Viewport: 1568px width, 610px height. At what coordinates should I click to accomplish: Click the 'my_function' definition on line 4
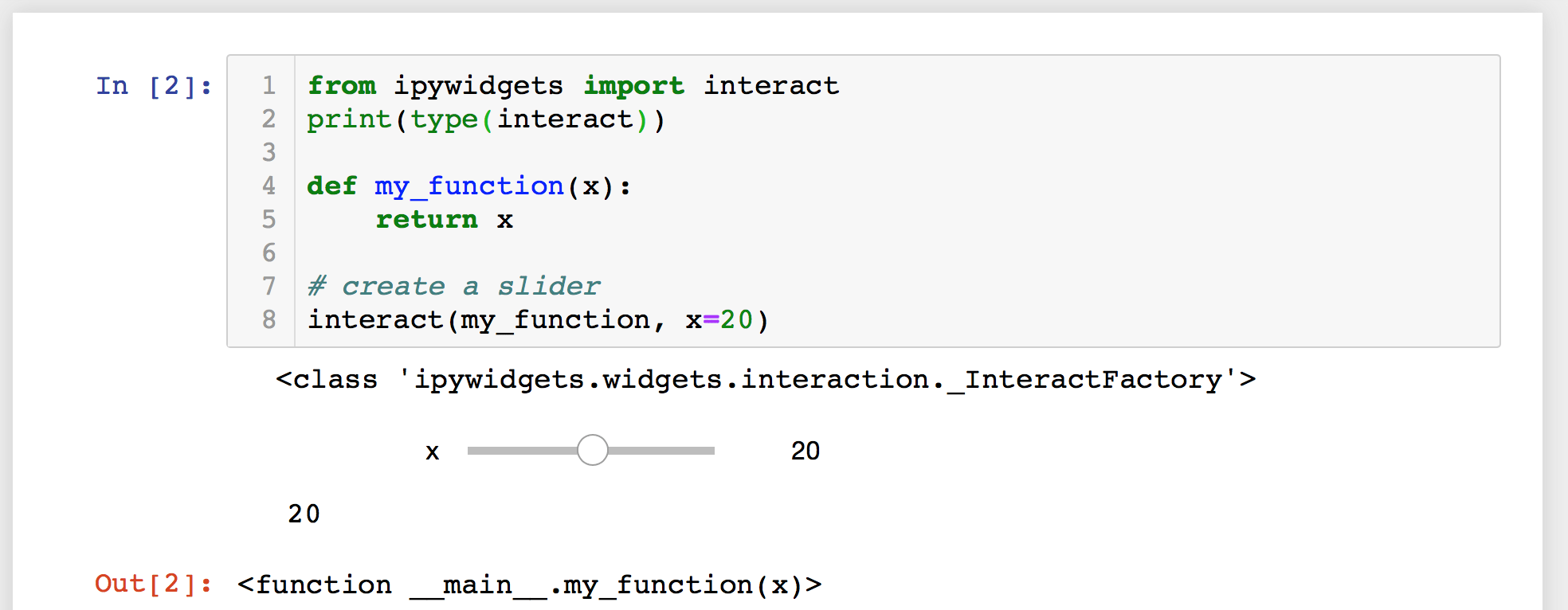(x=468, y=186)
